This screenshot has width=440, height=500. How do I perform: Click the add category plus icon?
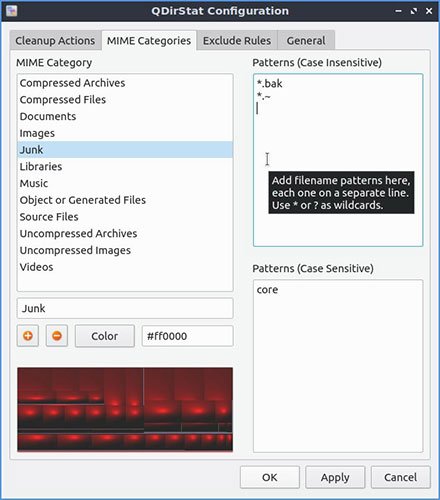tap(28, 336)
